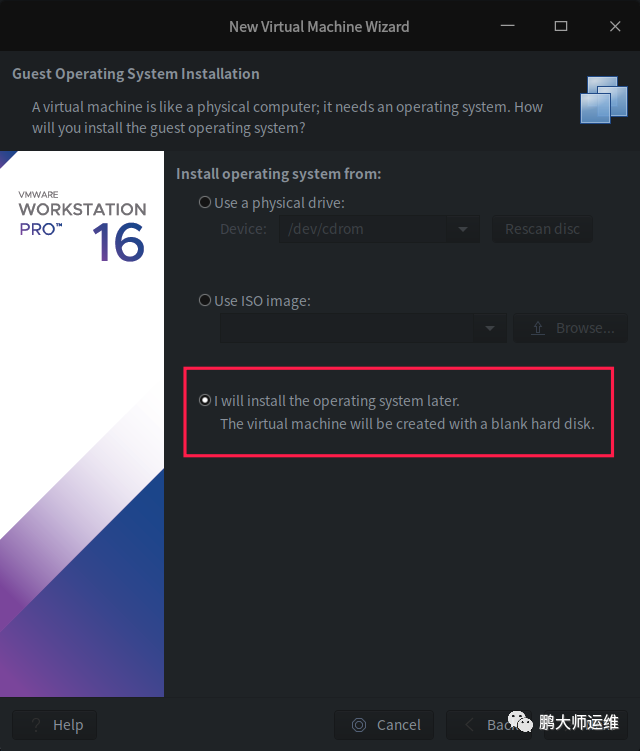Open the ISO image path dropdown arrow
This screenshot has width=640, height=751.
(490, 328)
